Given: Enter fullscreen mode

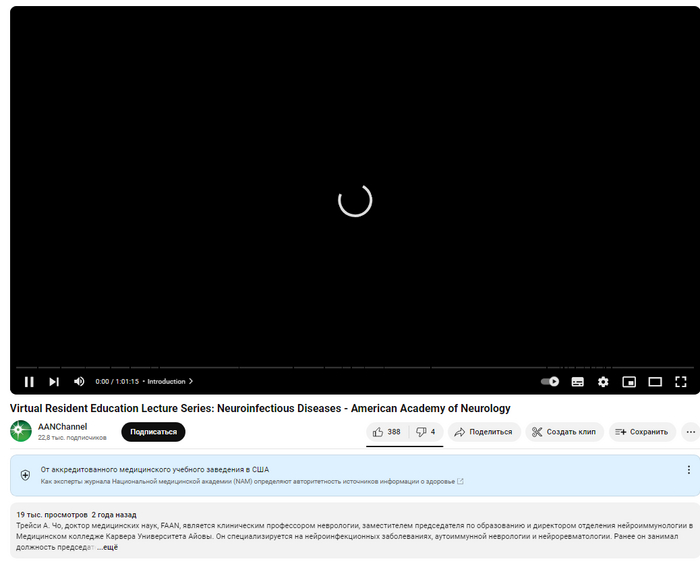Looking at the screenshot, I should [x=681, y=382].
